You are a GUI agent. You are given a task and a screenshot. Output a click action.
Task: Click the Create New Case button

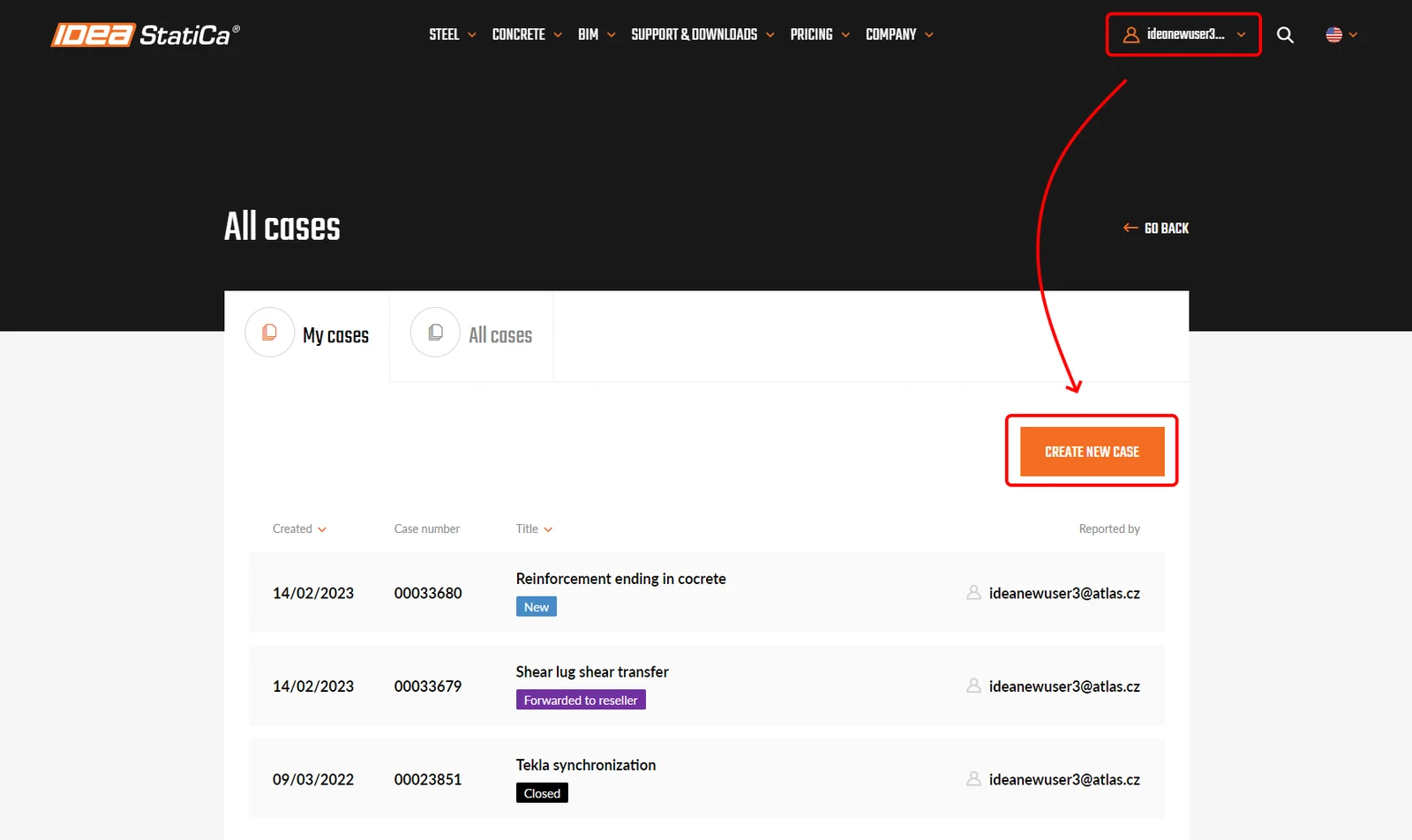[1092, 451]
